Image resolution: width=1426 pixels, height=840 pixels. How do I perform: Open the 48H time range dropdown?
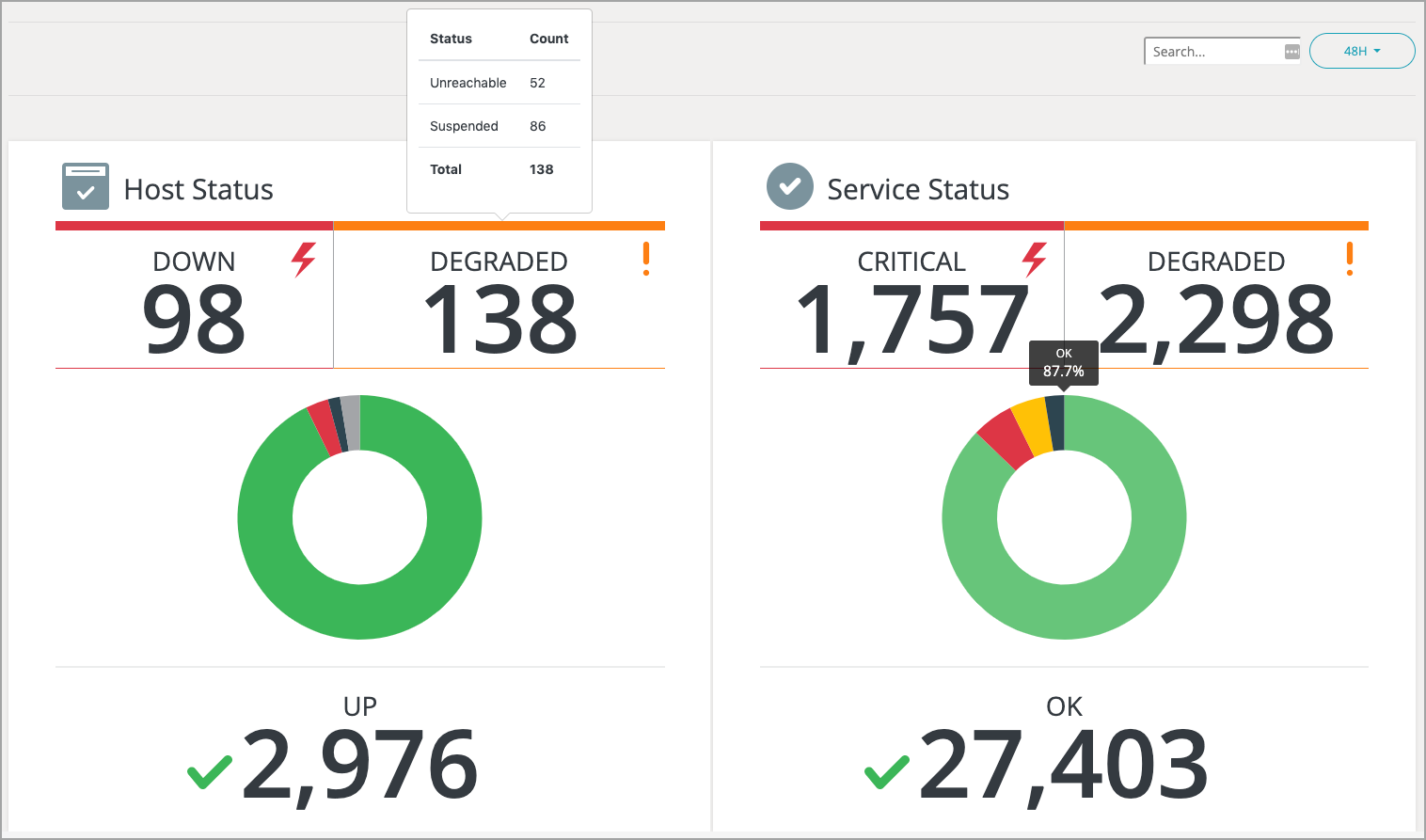coord(1362,51)
